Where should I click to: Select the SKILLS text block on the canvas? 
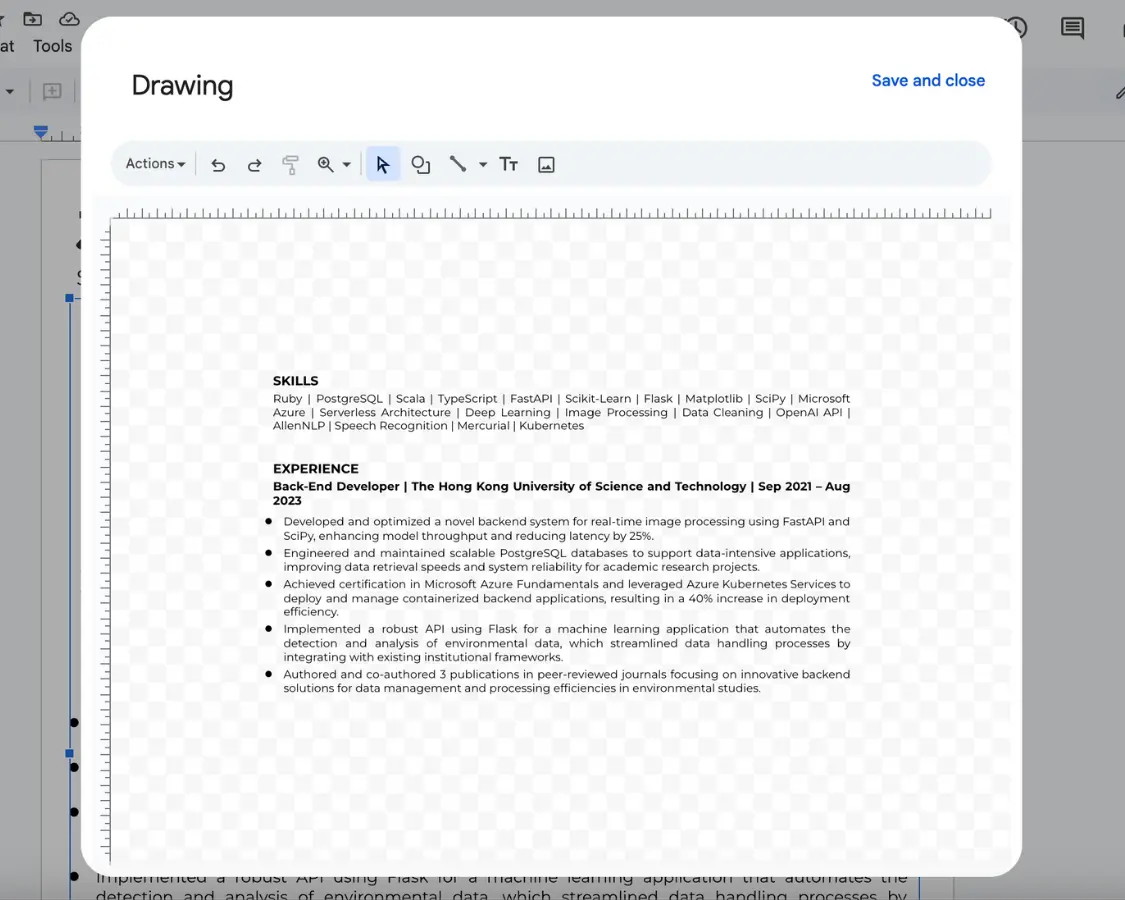(x=295, y=381)
